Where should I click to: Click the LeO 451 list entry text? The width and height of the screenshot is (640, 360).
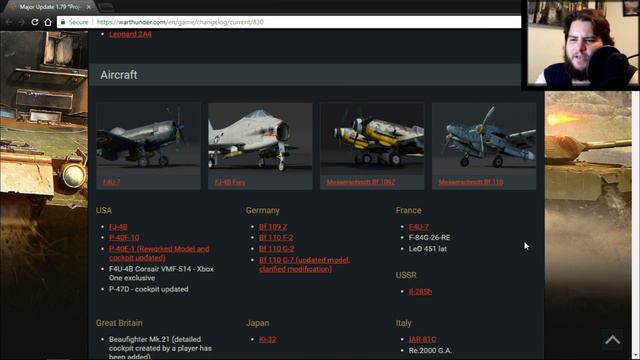pyautogui.click(x=428, y=249)
